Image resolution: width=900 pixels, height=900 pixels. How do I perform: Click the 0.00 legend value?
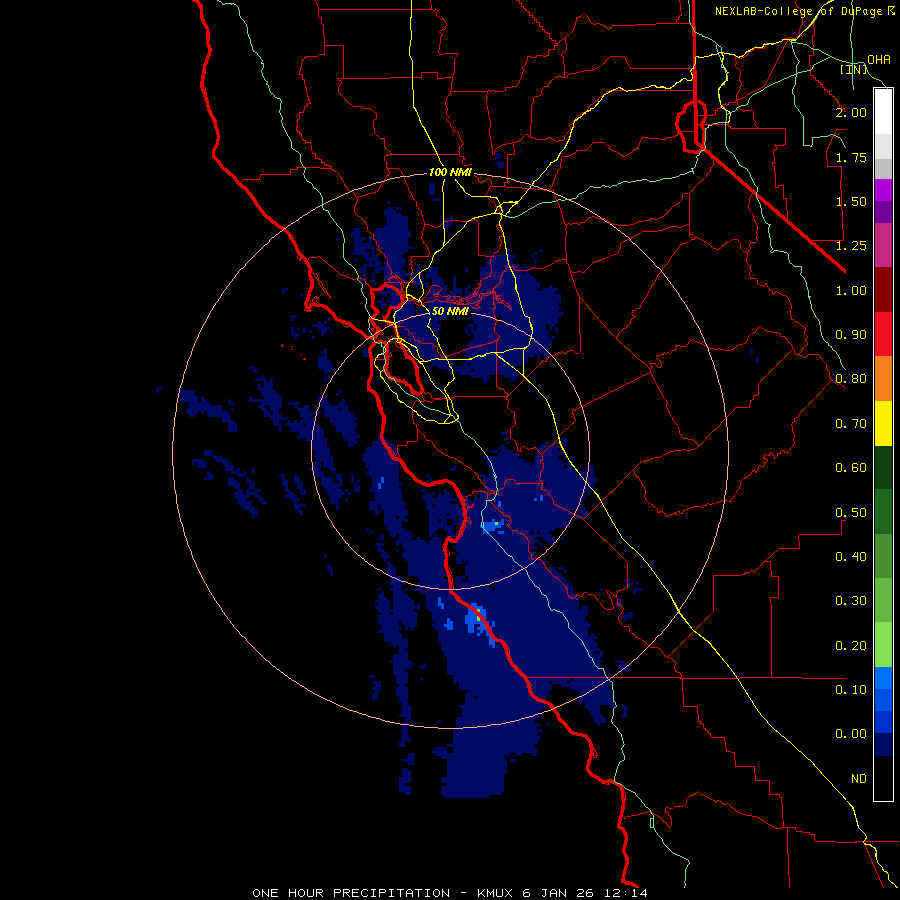pyautogui.click(x=851, y=734)
